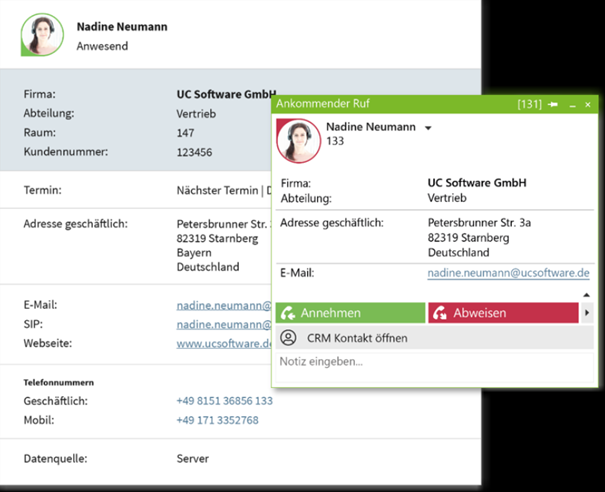
Task: Click Kundennummer value 123456
Action: [194, 152]
